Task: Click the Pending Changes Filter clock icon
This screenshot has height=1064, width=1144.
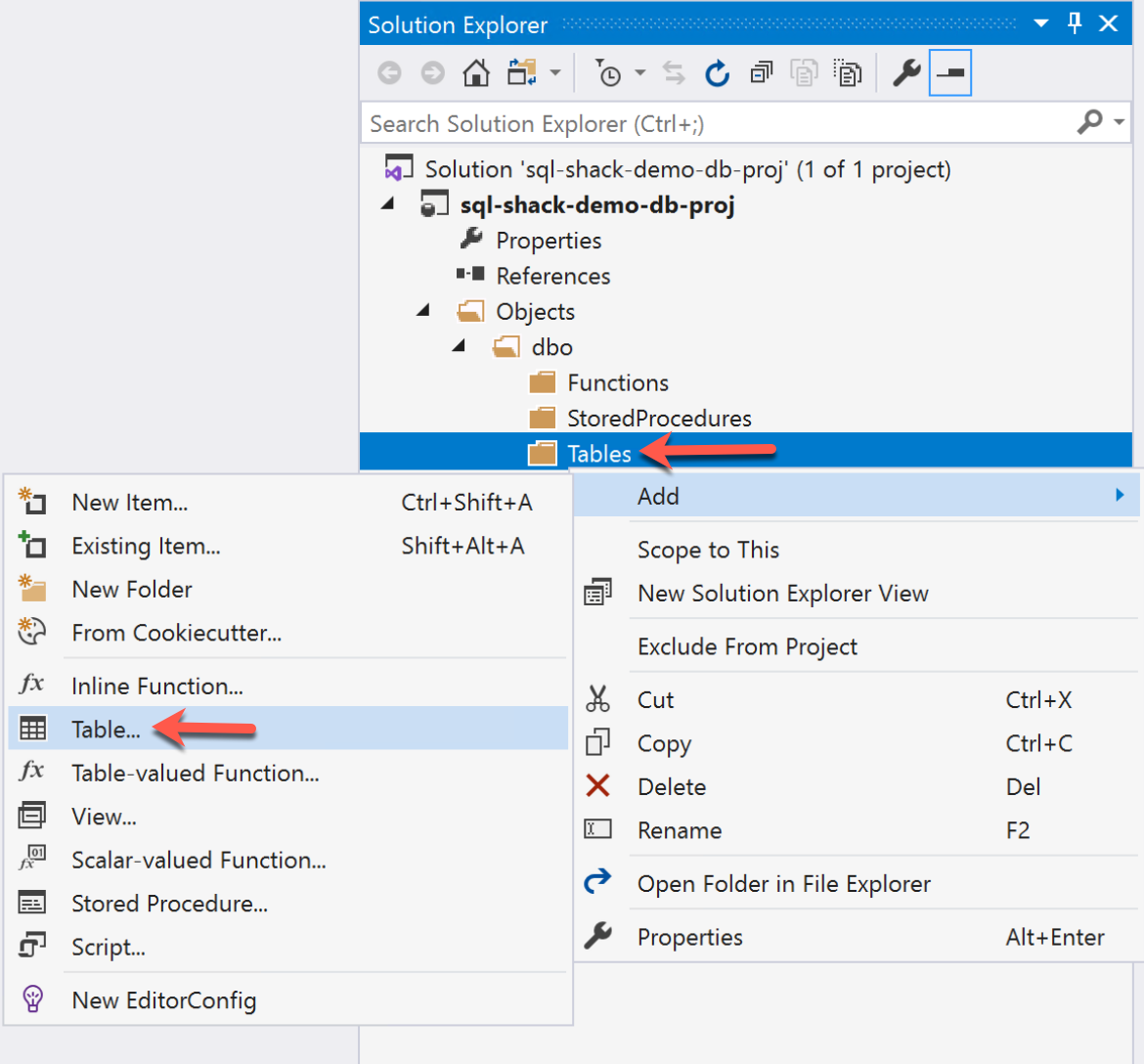Action: point(611,71)
